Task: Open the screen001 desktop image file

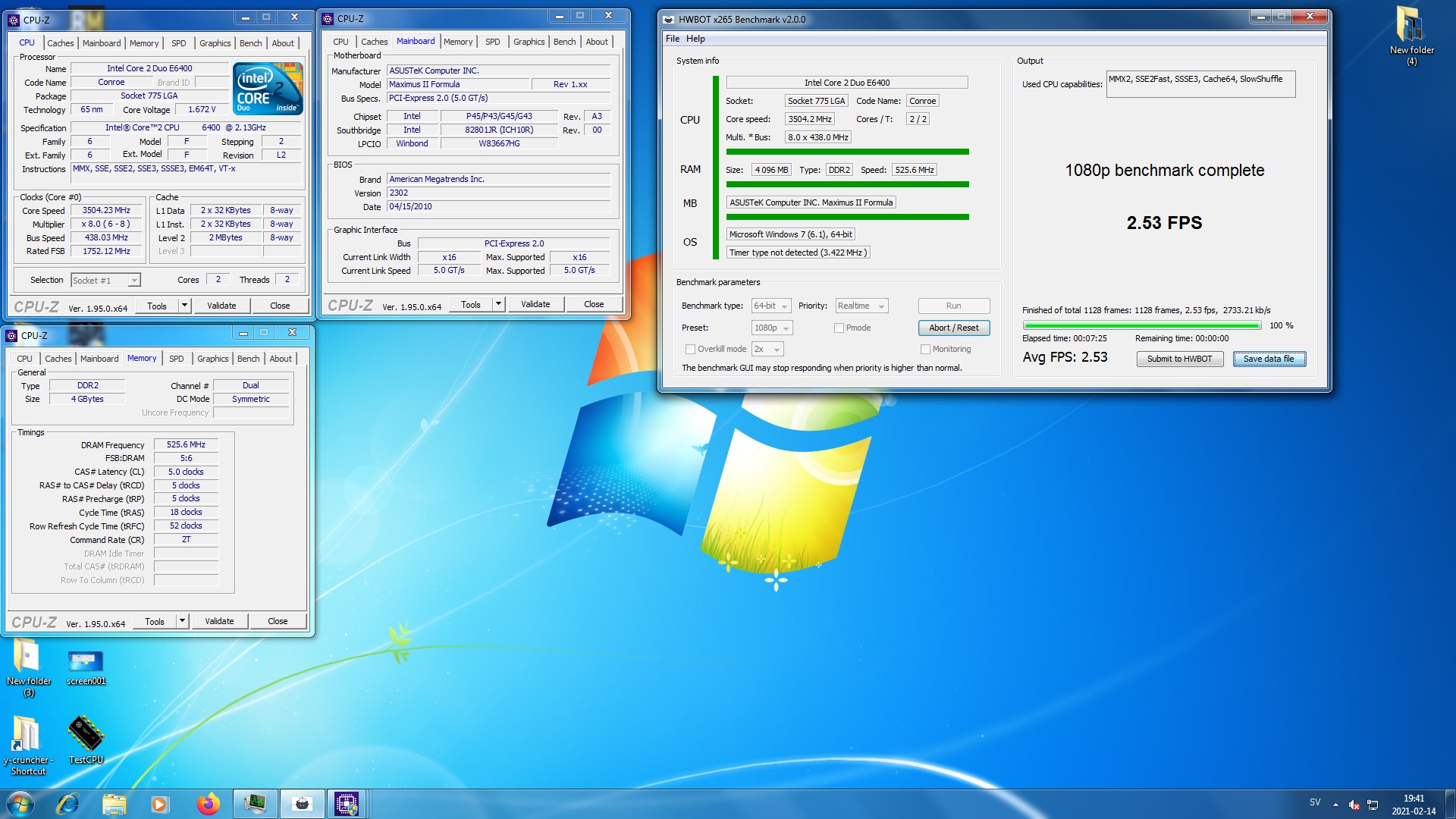Action: (x=86, y=667)
